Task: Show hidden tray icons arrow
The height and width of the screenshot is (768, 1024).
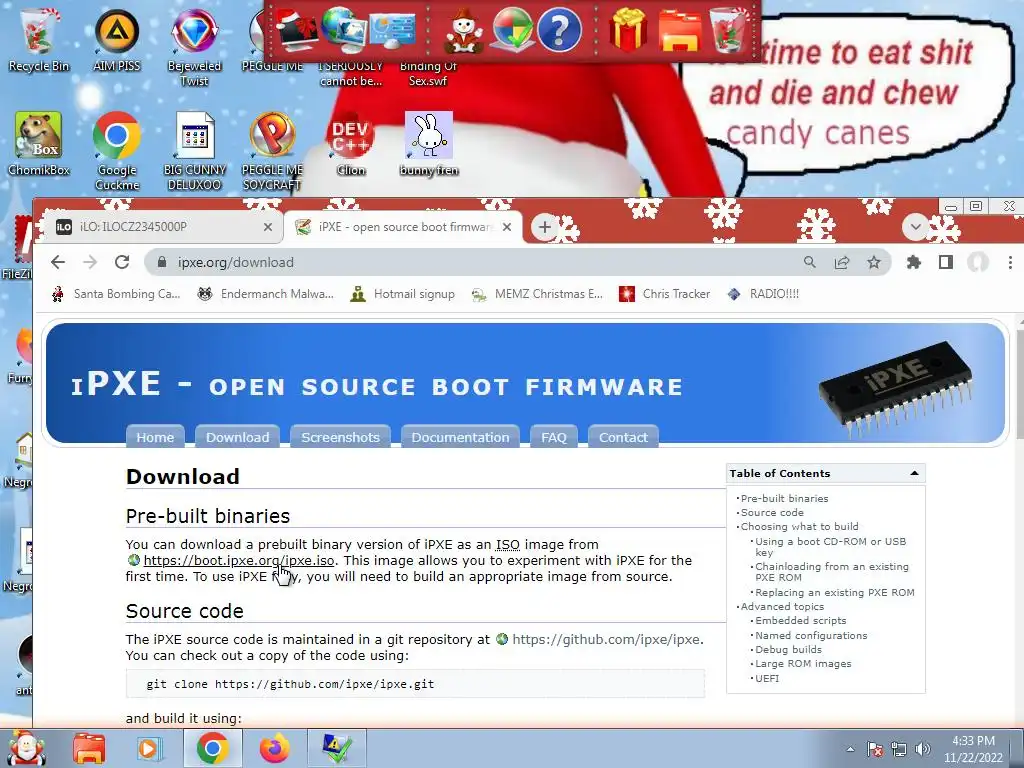Action: (850, 749)
